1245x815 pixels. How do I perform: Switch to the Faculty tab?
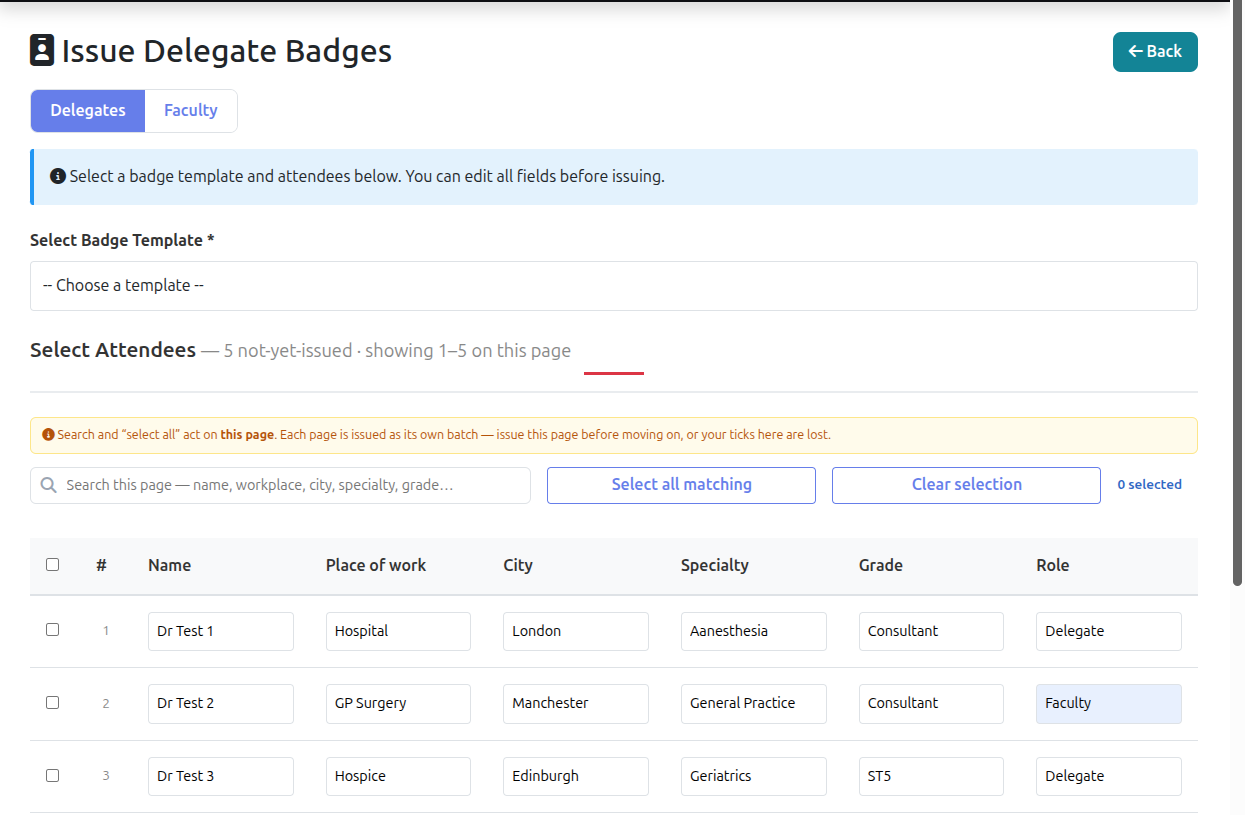point(191,111)
